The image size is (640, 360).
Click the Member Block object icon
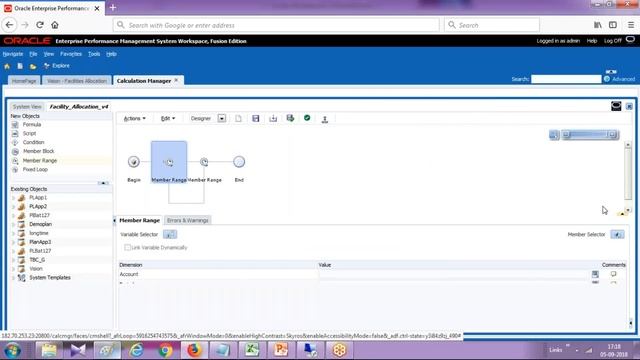point(15,151)
